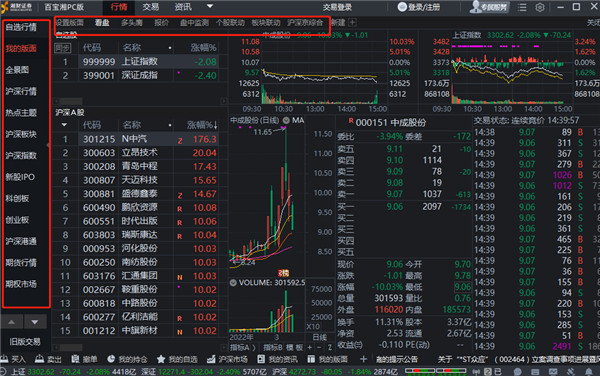Expand the dropdown arrow next to 资讯
The image size is (600, 376).
[x=210, y=6]
